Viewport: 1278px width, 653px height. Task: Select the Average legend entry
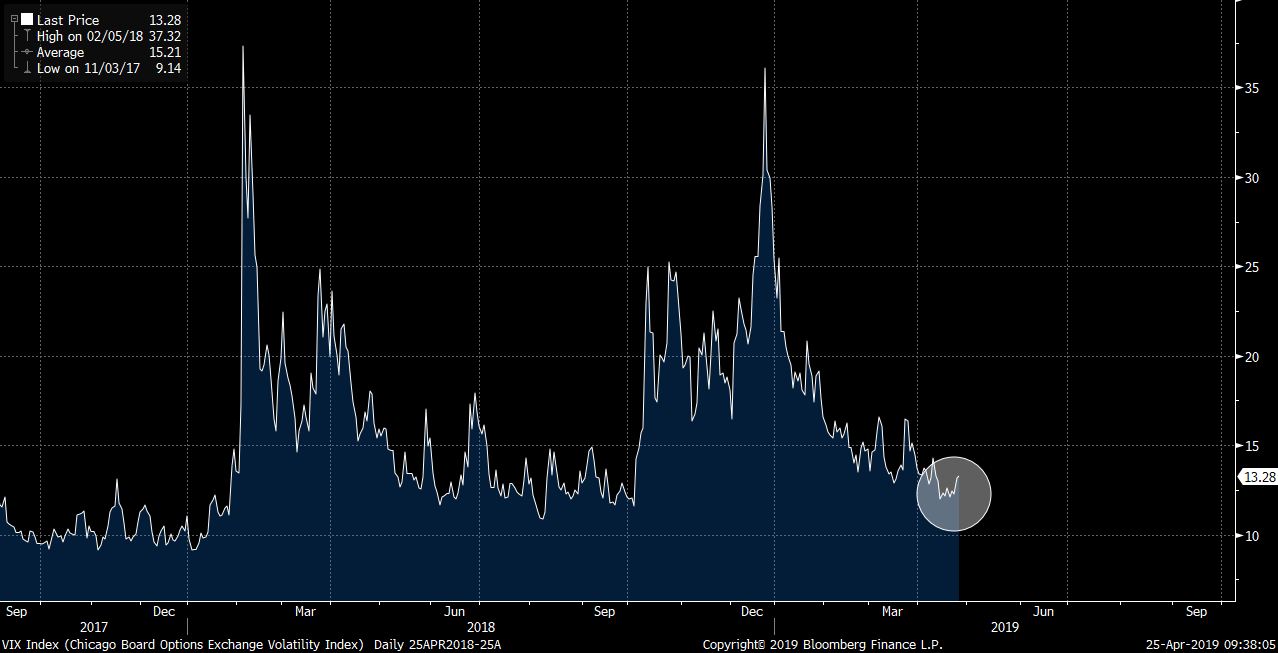coord(61,52)
